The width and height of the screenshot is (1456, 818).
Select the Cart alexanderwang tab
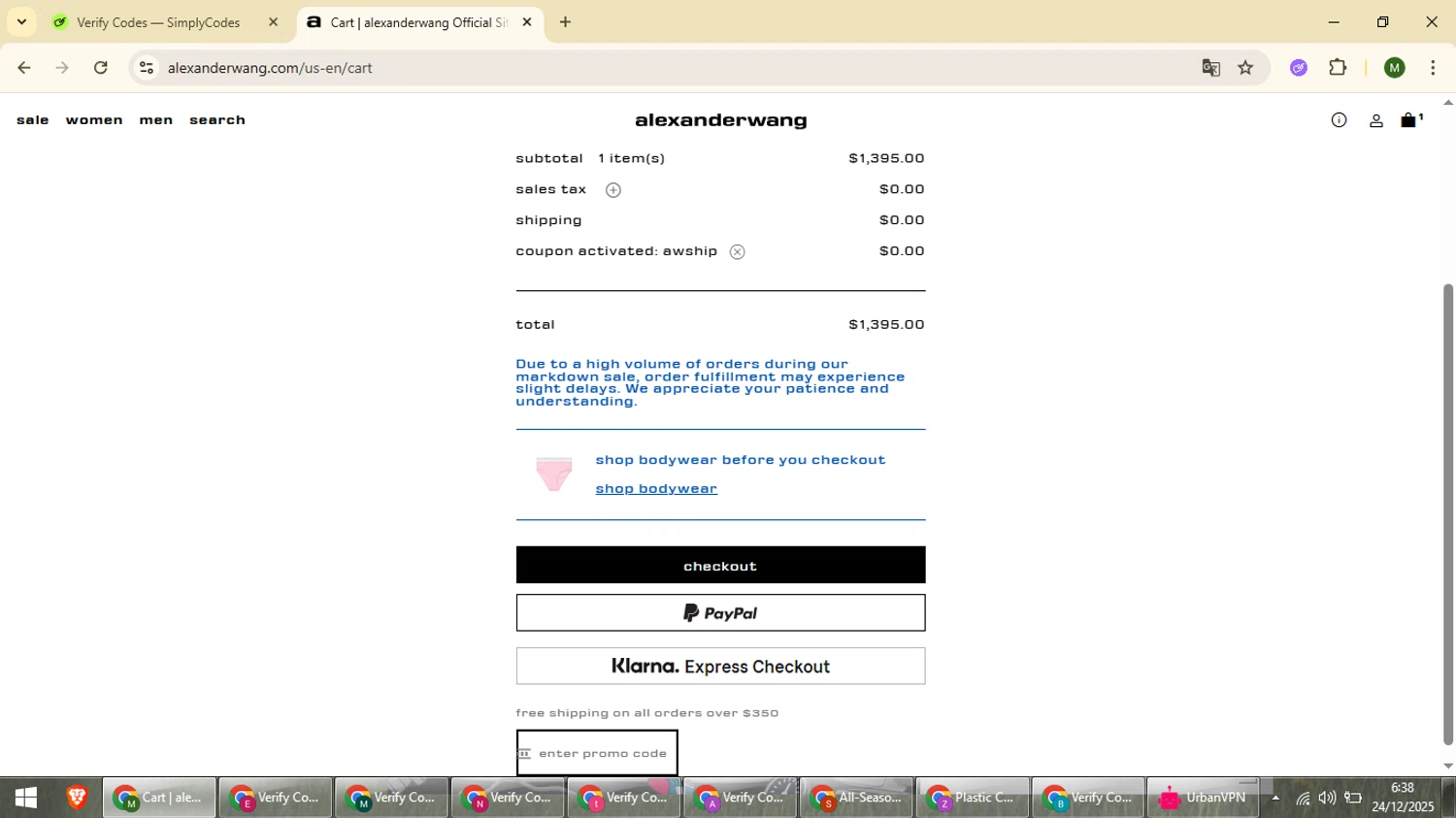click(x=417, y=22)
